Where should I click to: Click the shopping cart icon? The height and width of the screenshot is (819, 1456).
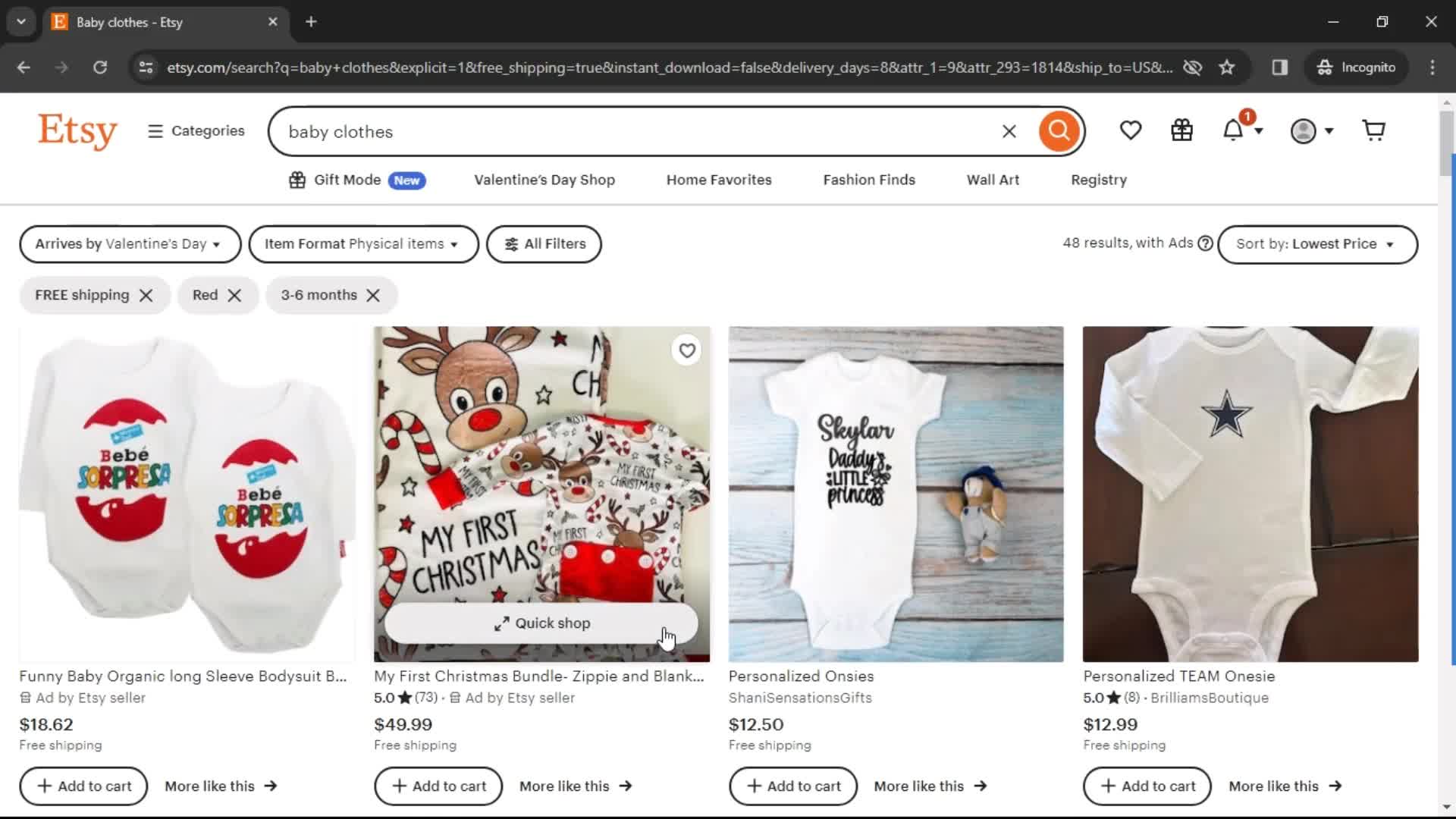tap(1375, 131)
